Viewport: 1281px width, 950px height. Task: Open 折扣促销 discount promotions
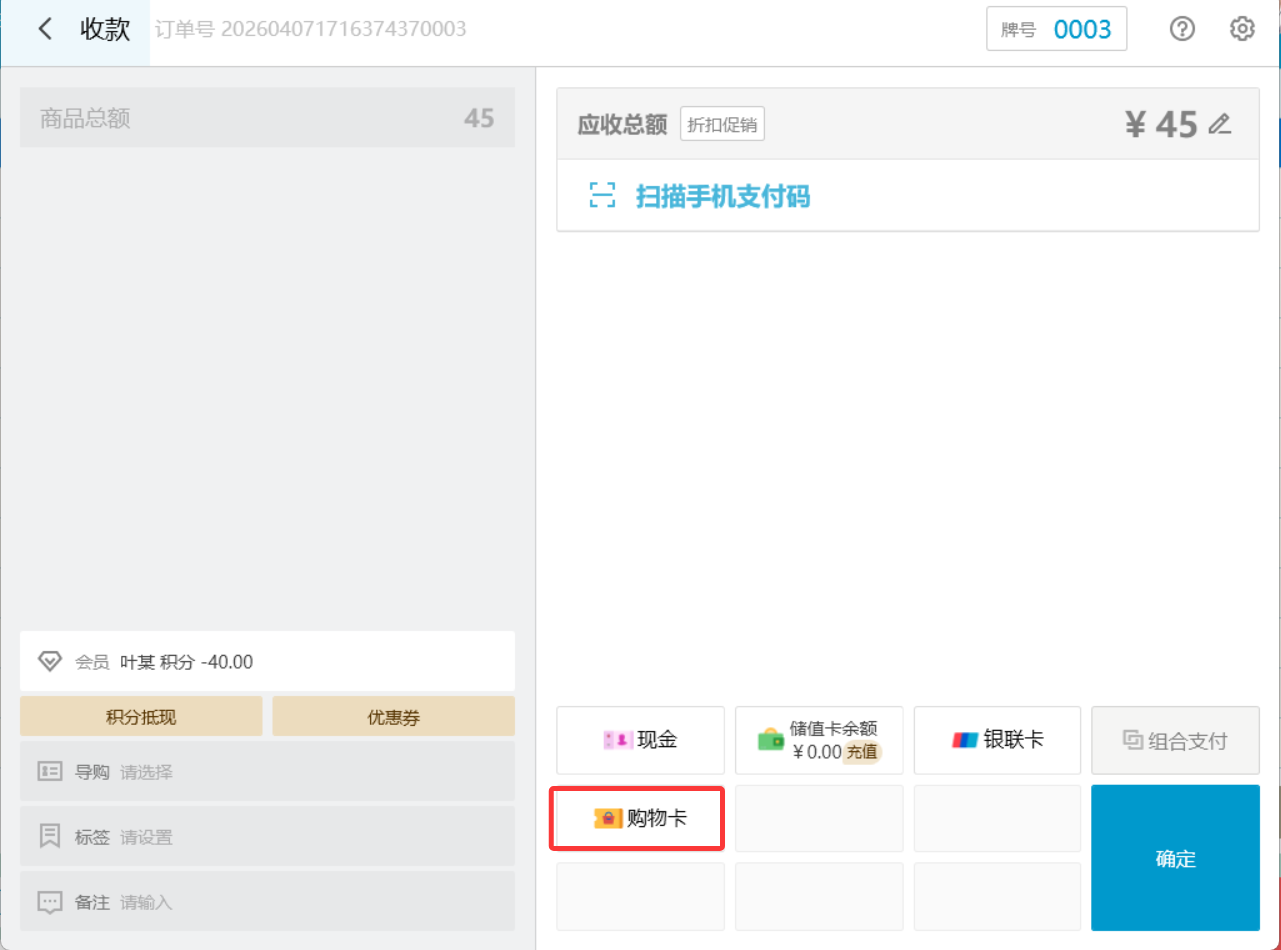(722, 125)
